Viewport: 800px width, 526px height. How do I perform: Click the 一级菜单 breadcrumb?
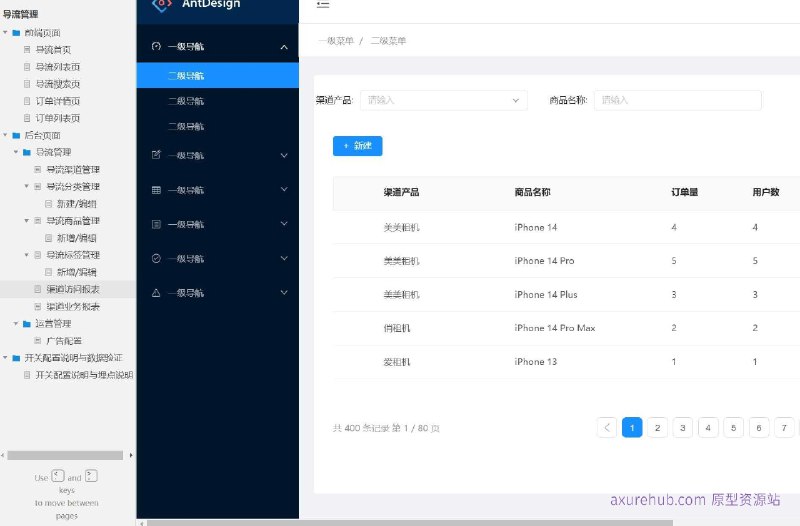click(x=336, y=41)
